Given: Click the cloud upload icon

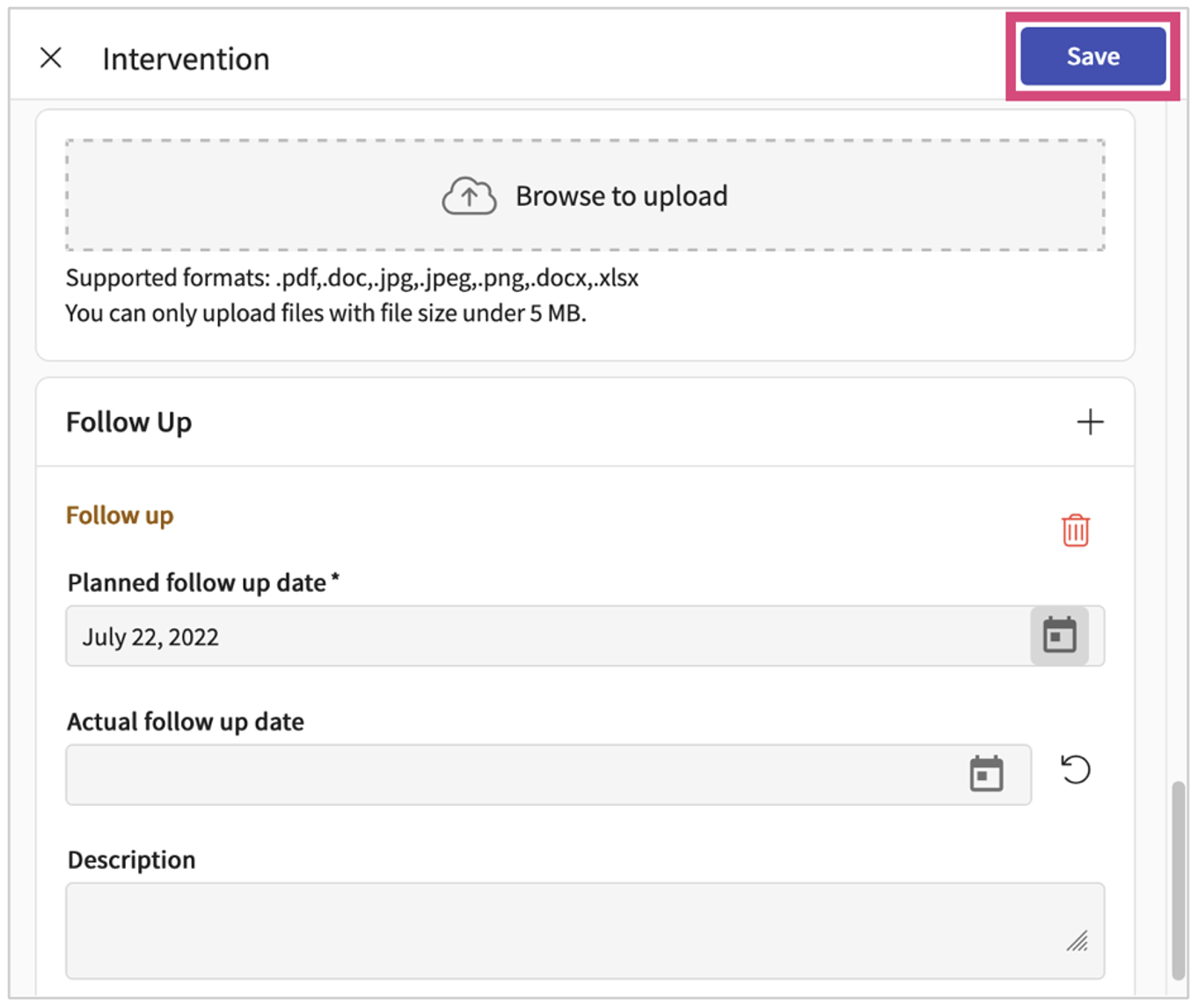Looking at the screenshot, I should tap(469, 195).
